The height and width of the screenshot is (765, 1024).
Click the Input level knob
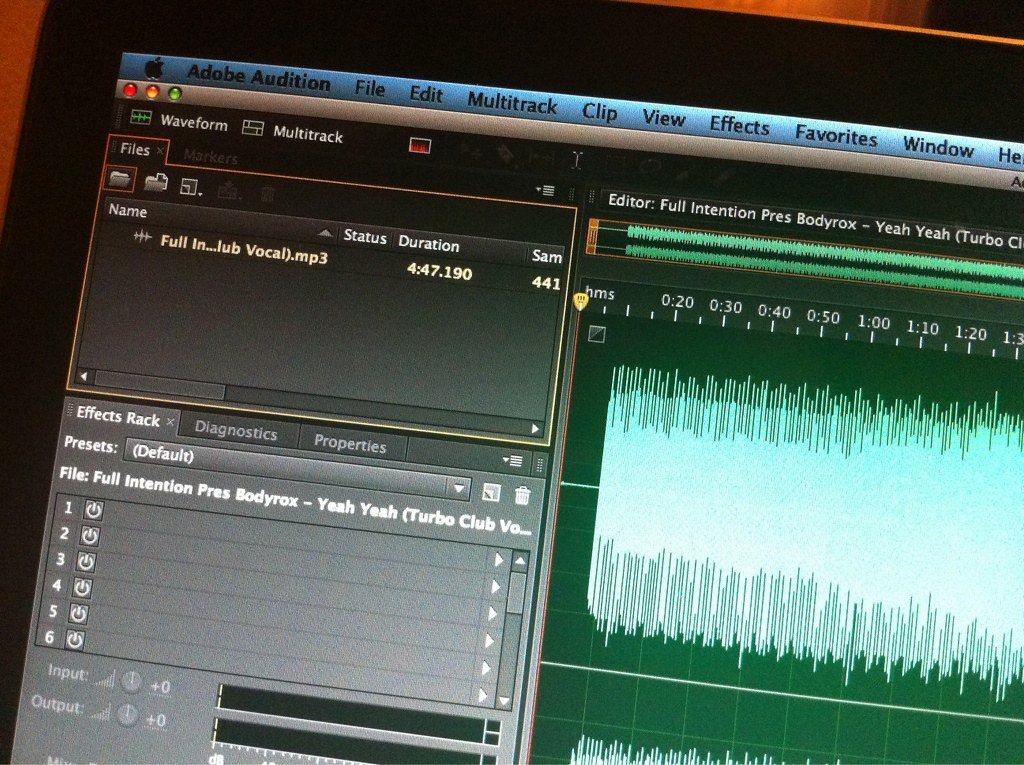(x=131, y=681)
